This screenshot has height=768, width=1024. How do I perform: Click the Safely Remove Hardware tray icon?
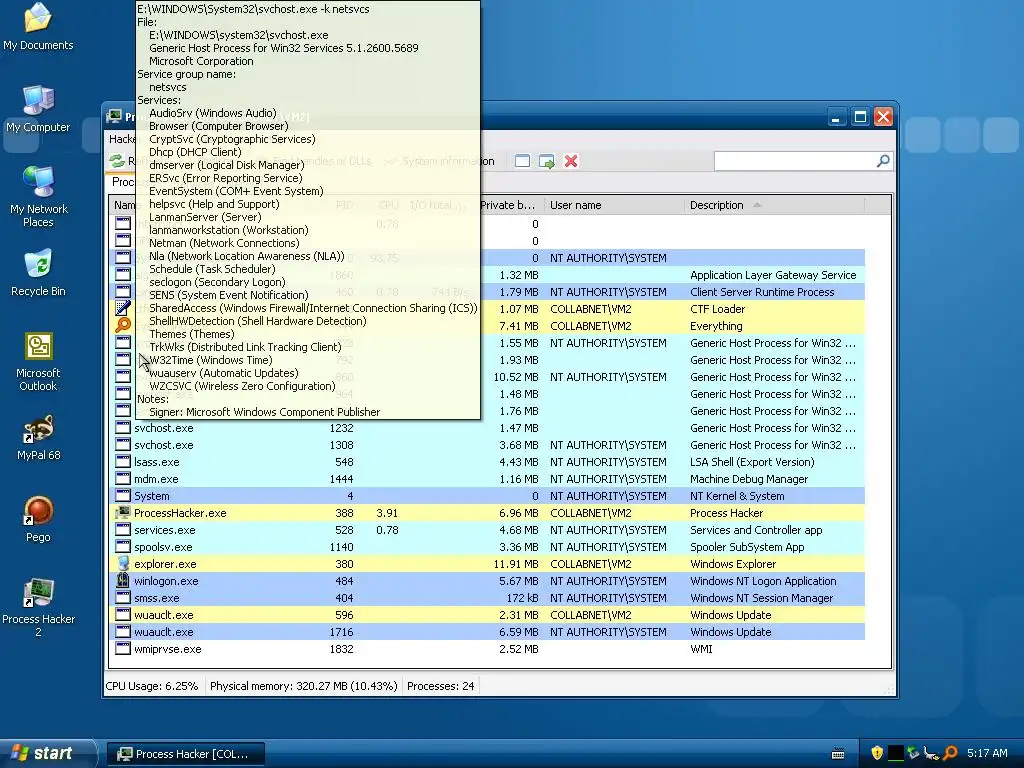click(913, 753)
